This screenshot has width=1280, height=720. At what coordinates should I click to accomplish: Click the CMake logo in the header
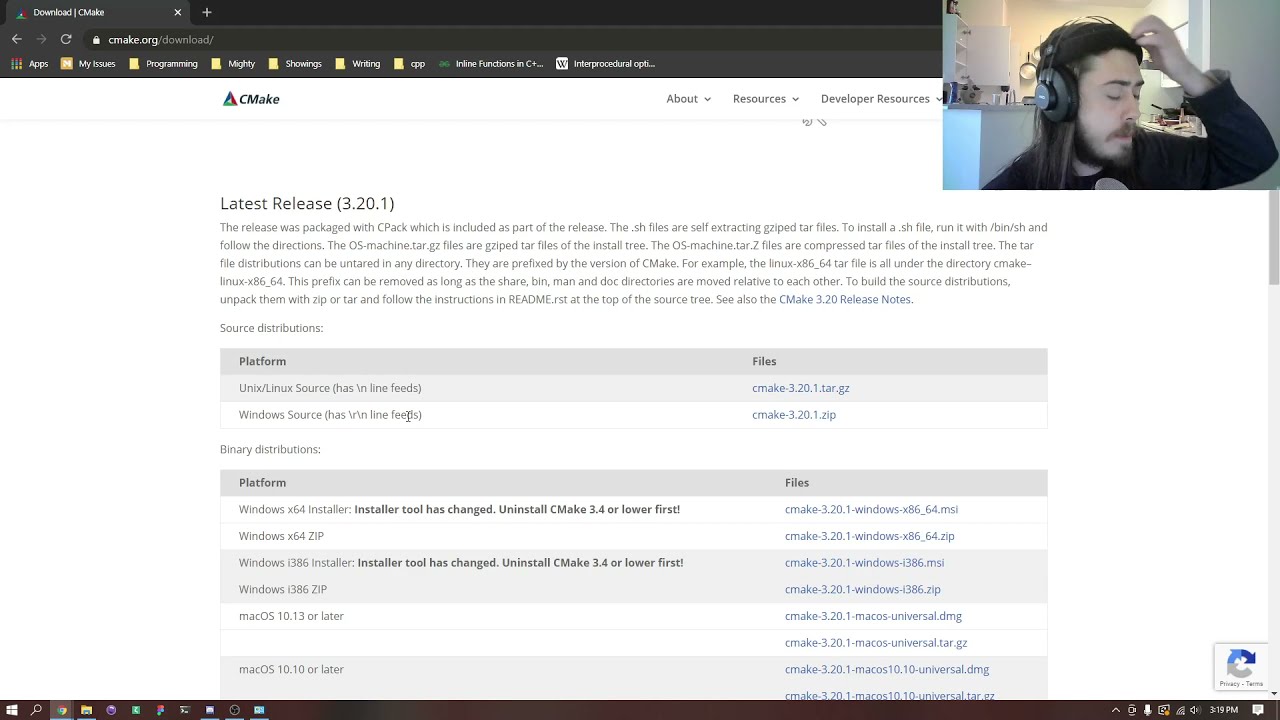pyautogui.click(x=251, y=99)
